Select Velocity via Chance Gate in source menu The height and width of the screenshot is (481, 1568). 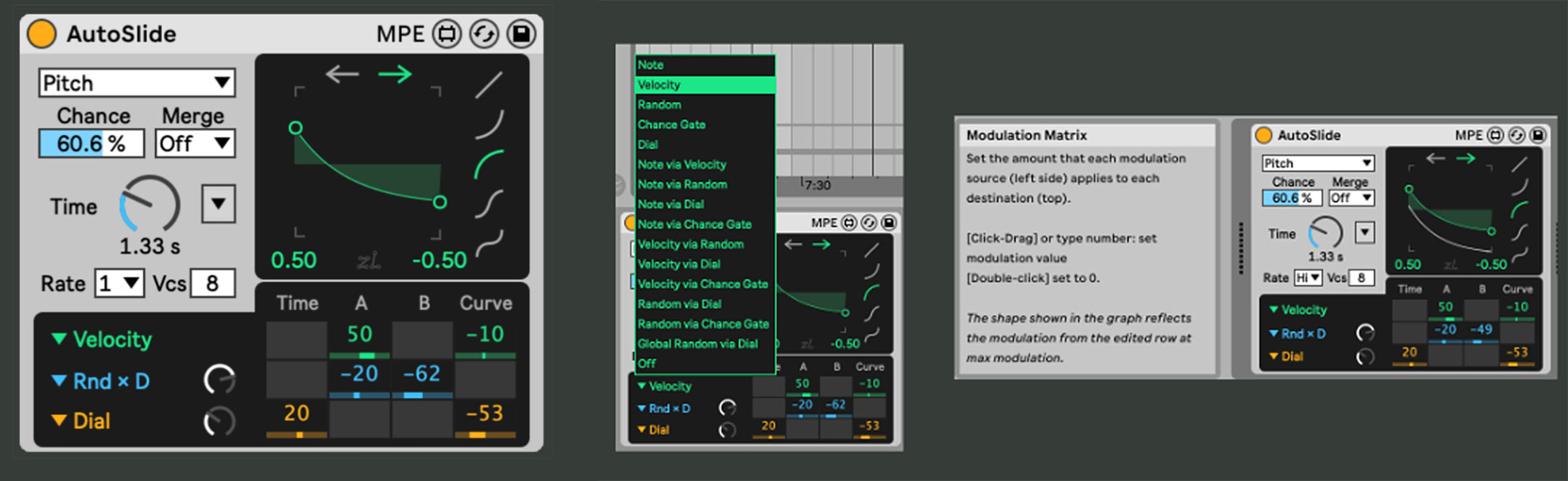706,284
